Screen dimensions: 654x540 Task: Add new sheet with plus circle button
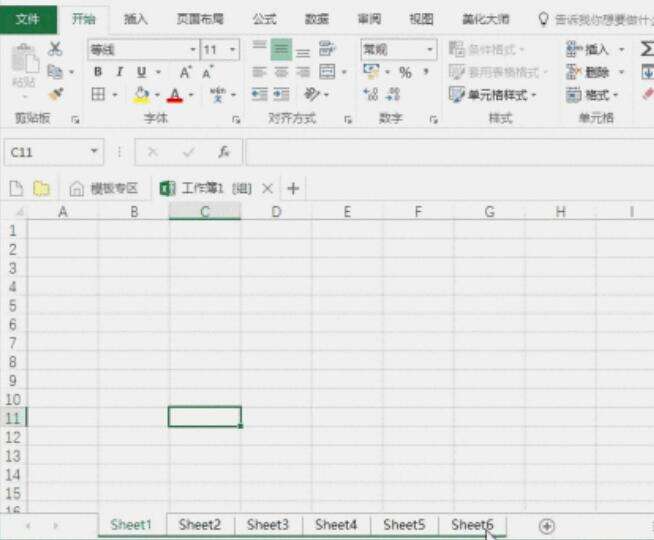(547, 526)
